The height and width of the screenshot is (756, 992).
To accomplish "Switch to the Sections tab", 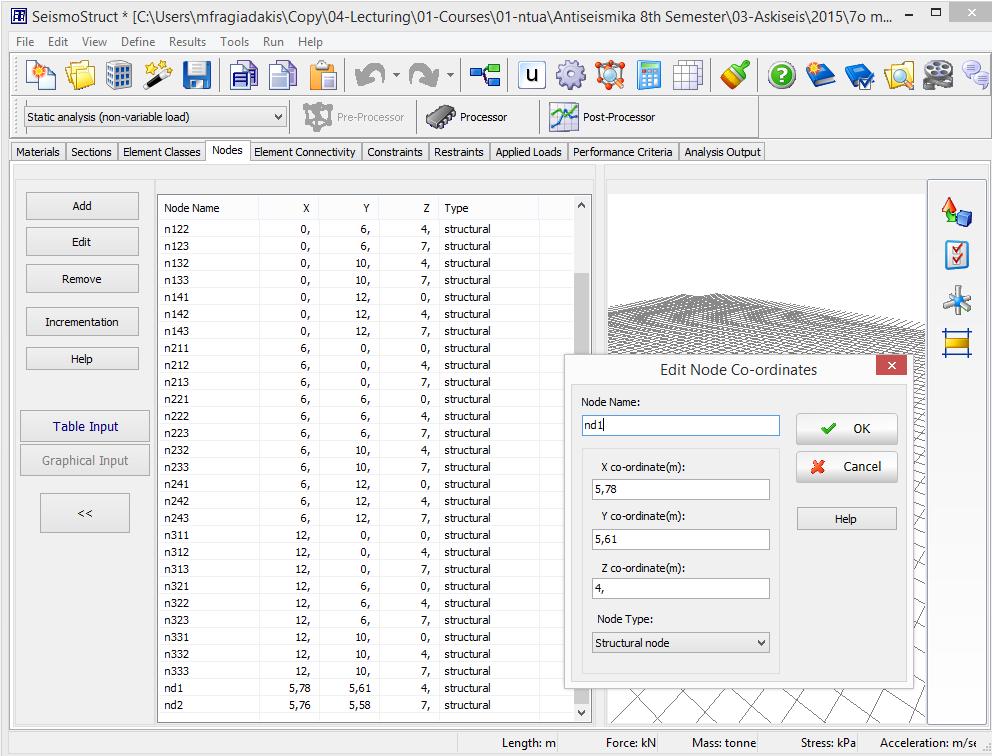I will click(x=91, y=152).
